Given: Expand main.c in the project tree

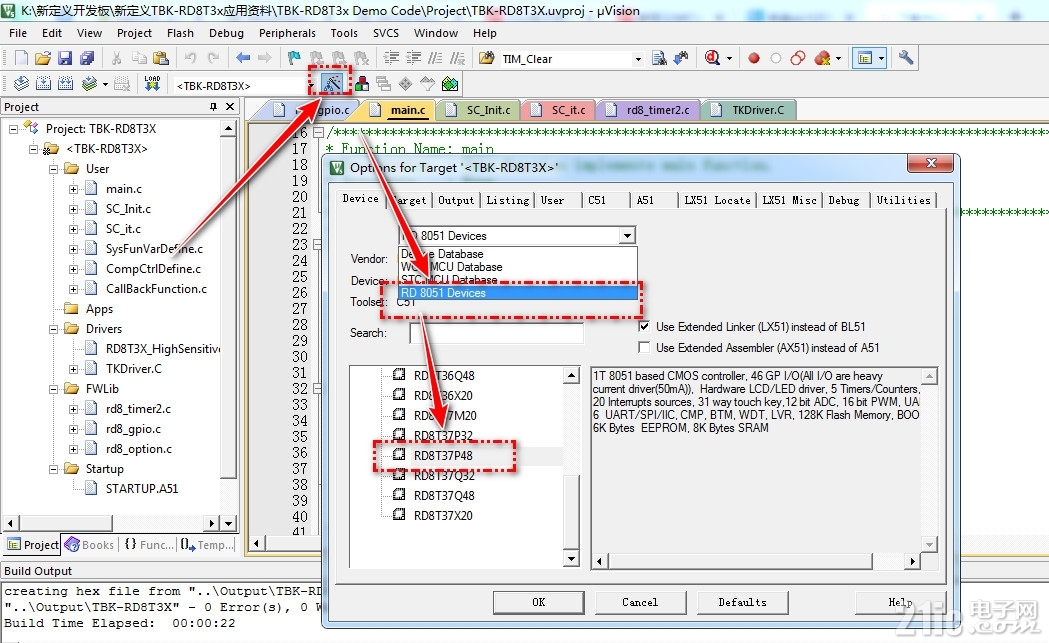Looking at the screenshot, I should point(74,189).
